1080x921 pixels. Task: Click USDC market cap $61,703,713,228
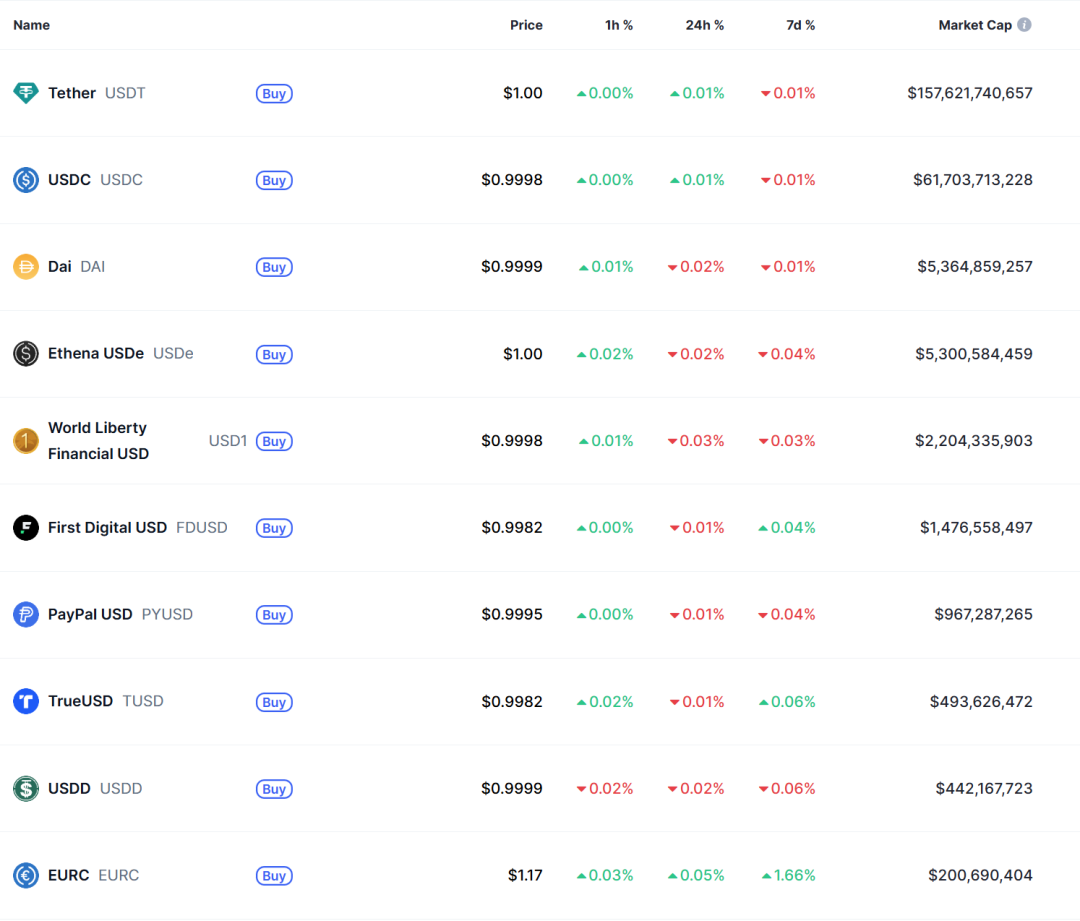pos(973,180)
